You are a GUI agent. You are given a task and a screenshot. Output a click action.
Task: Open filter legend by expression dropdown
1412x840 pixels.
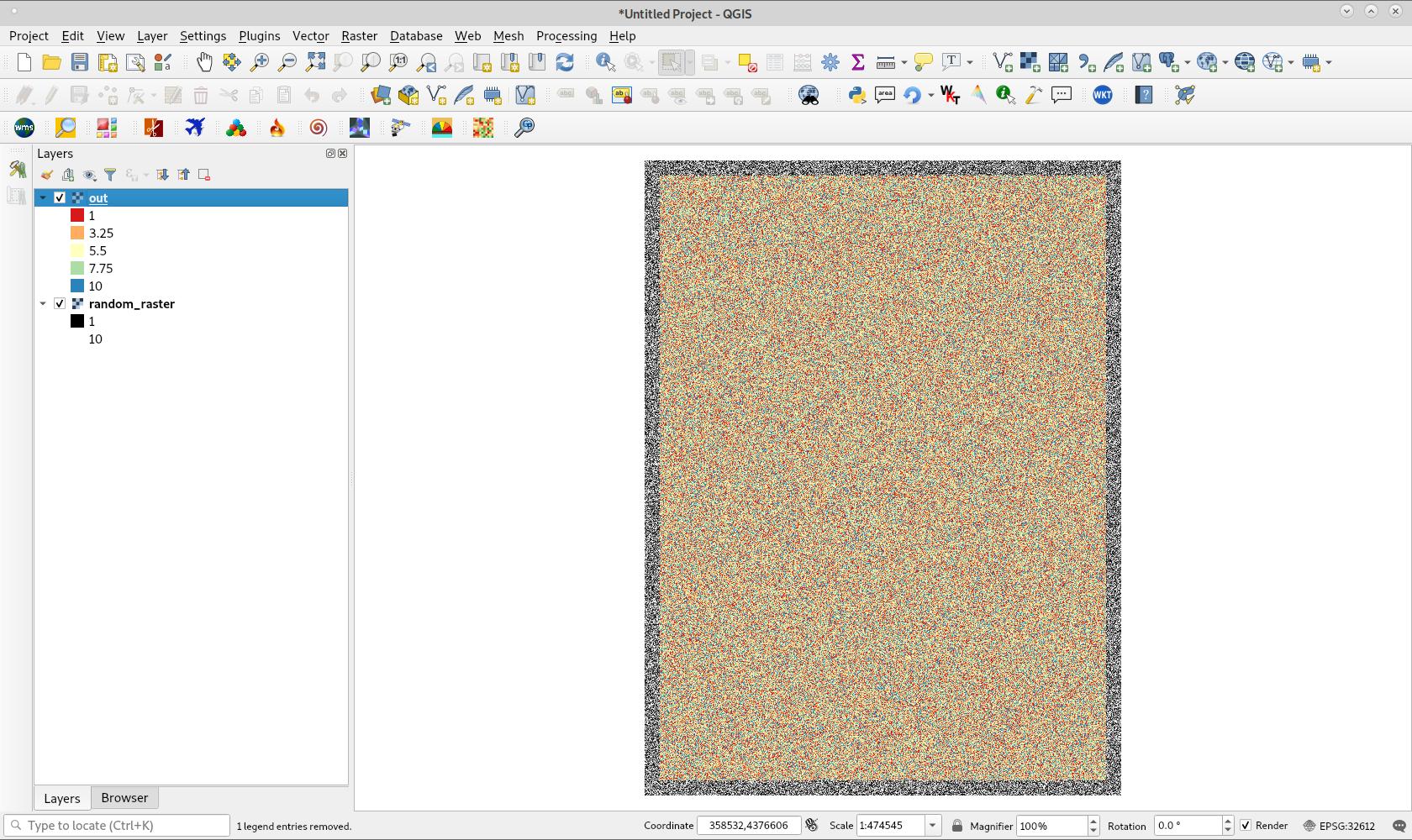[145, 175]
